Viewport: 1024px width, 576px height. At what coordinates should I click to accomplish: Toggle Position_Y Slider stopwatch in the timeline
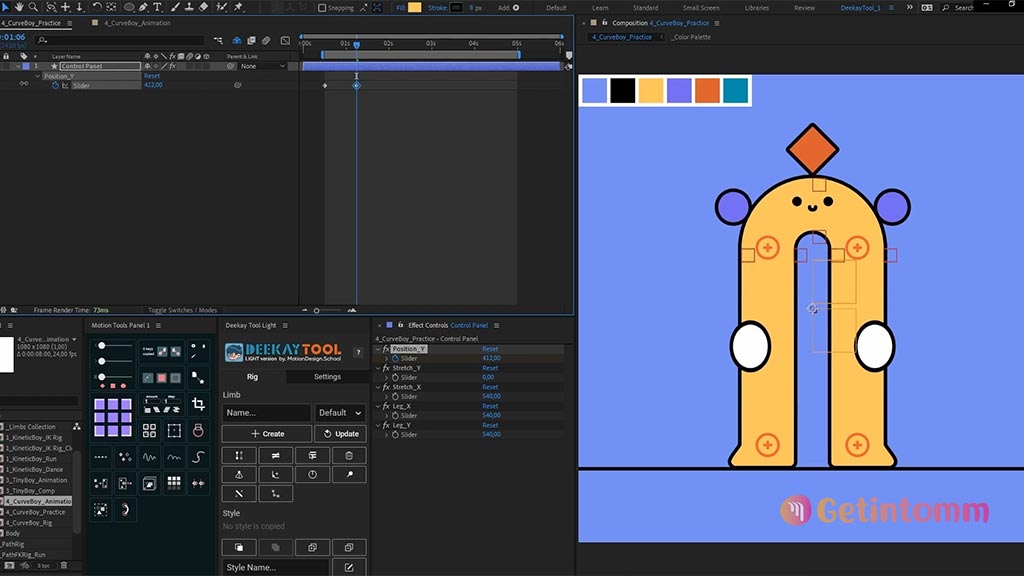(56, 86)
